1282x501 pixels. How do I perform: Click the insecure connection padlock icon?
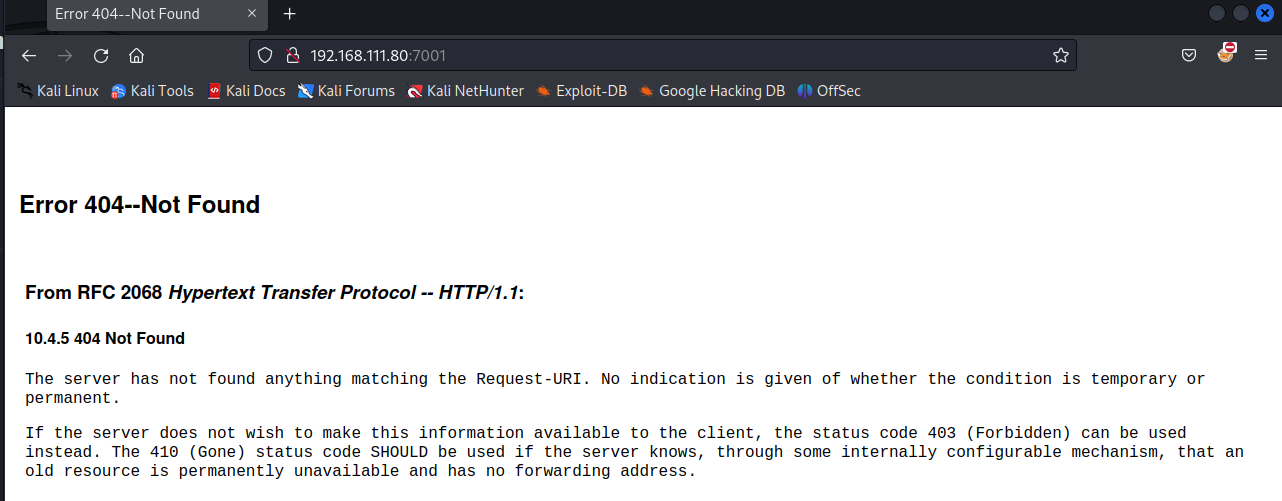pyautogui.click(x=292, y=55)
